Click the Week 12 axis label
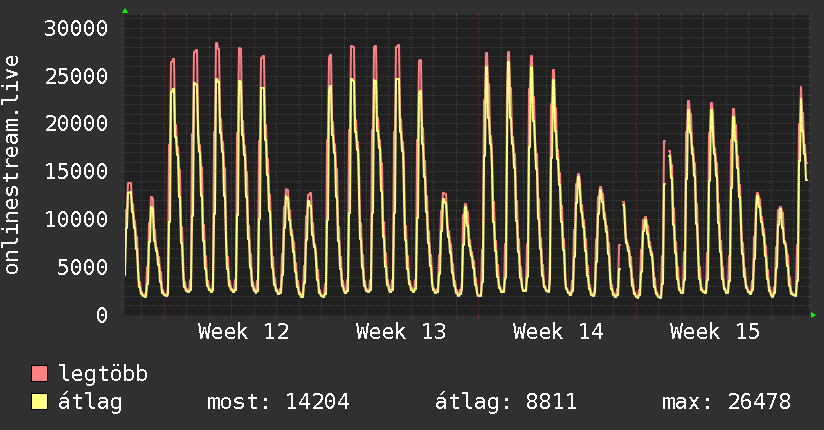The width and height of the screenshot is (824, 430). [x=243, y=332]
